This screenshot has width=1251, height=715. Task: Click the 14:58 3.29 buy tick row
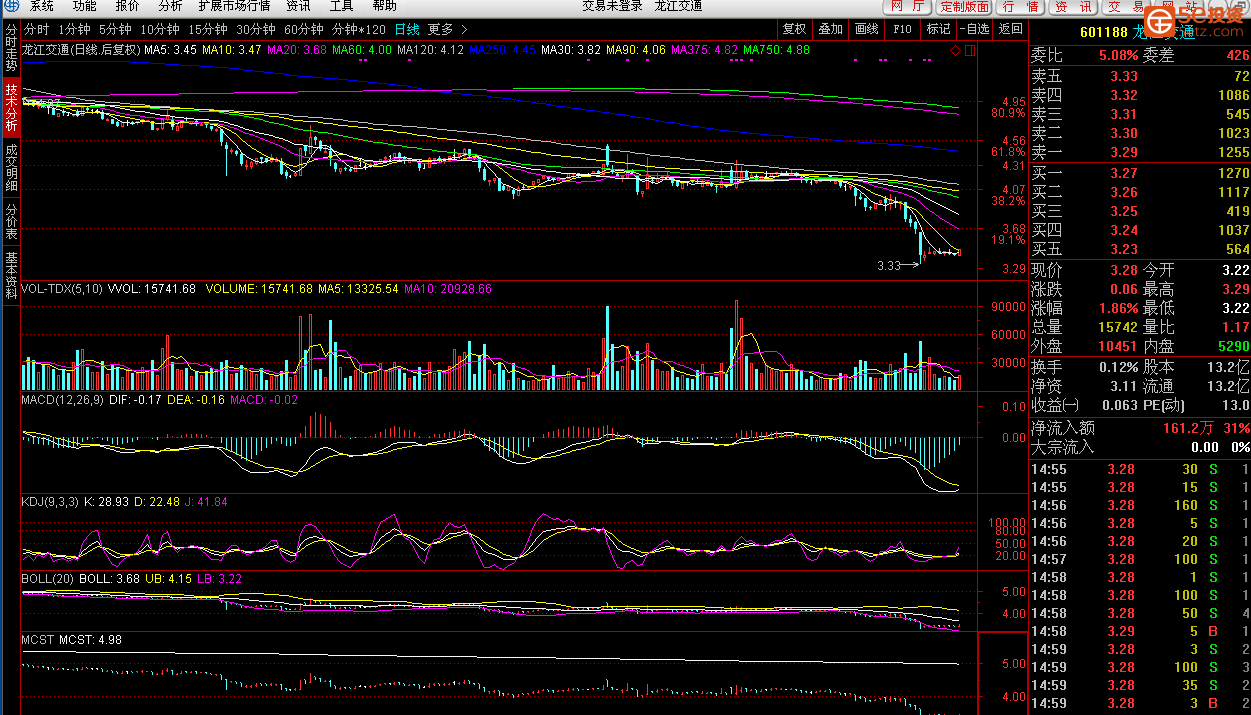[1140, 631]
